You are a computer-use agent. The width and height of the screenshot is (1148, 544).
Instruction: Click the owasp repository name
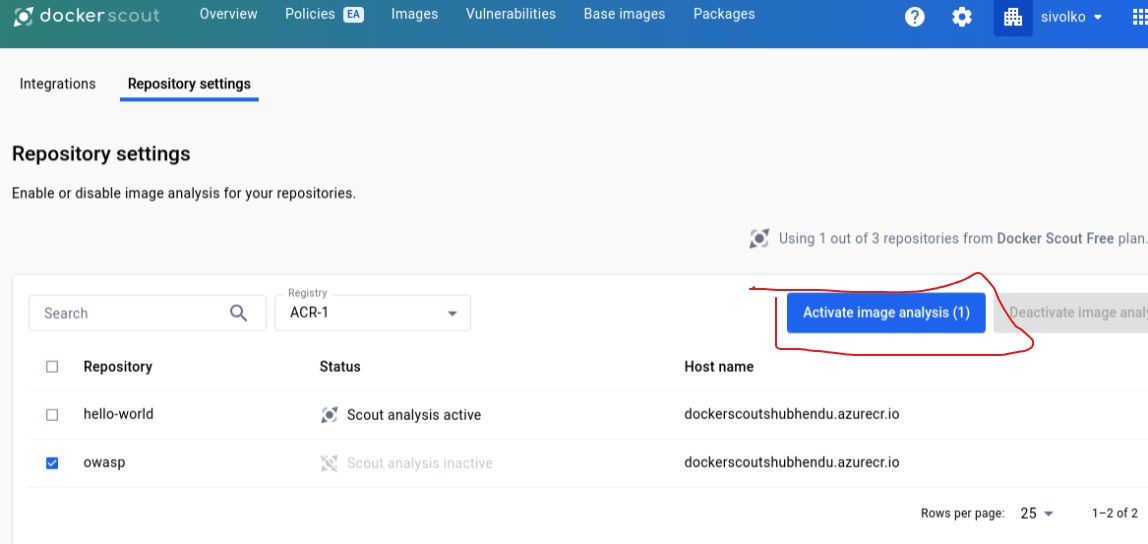click(x=104, y=463)
